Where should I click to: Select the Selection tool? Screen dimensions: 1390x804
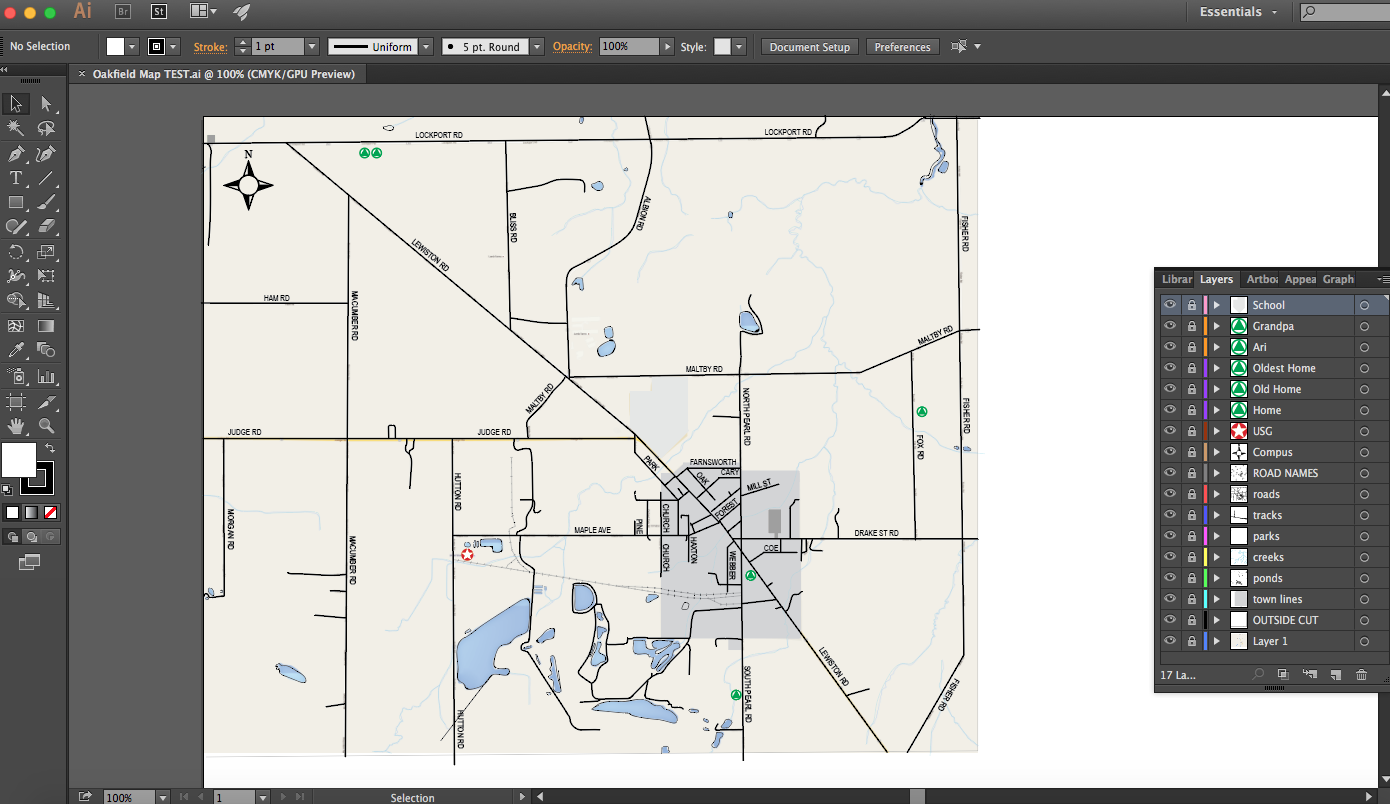click(16, 104)
